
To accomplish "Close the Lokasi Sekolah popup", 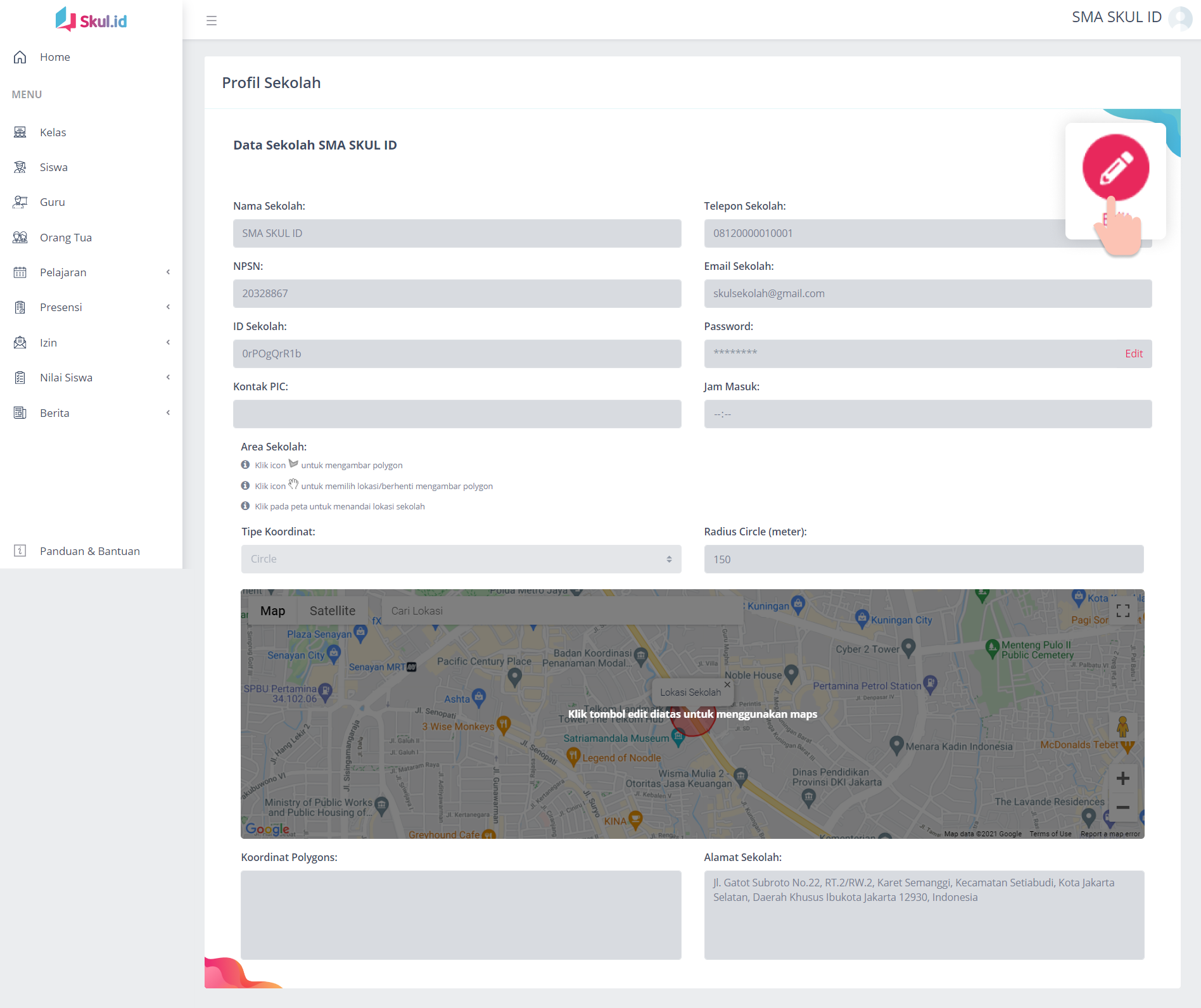I will (x=727, y=684).
